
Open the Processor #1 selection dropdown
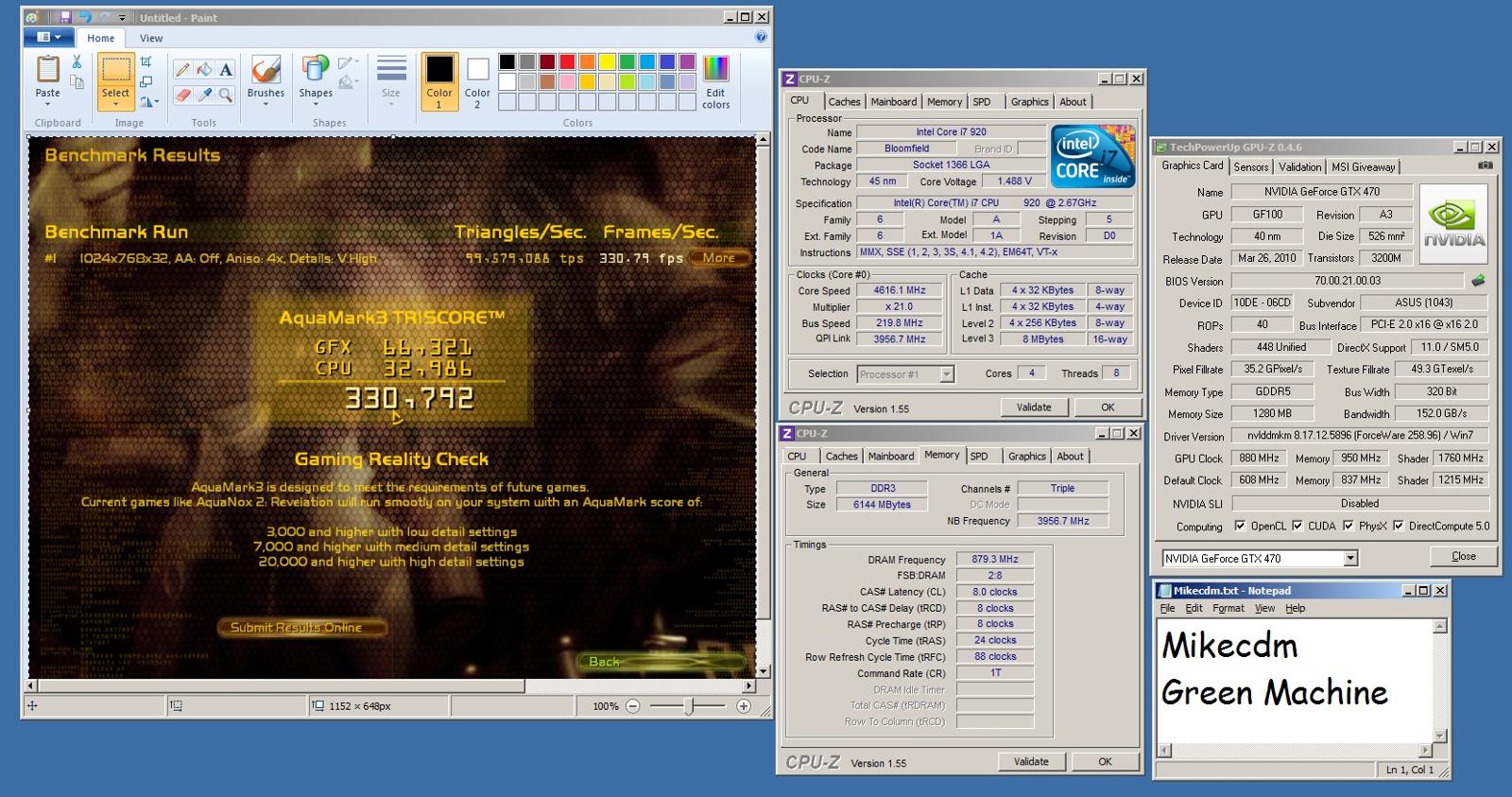[947, 374]
